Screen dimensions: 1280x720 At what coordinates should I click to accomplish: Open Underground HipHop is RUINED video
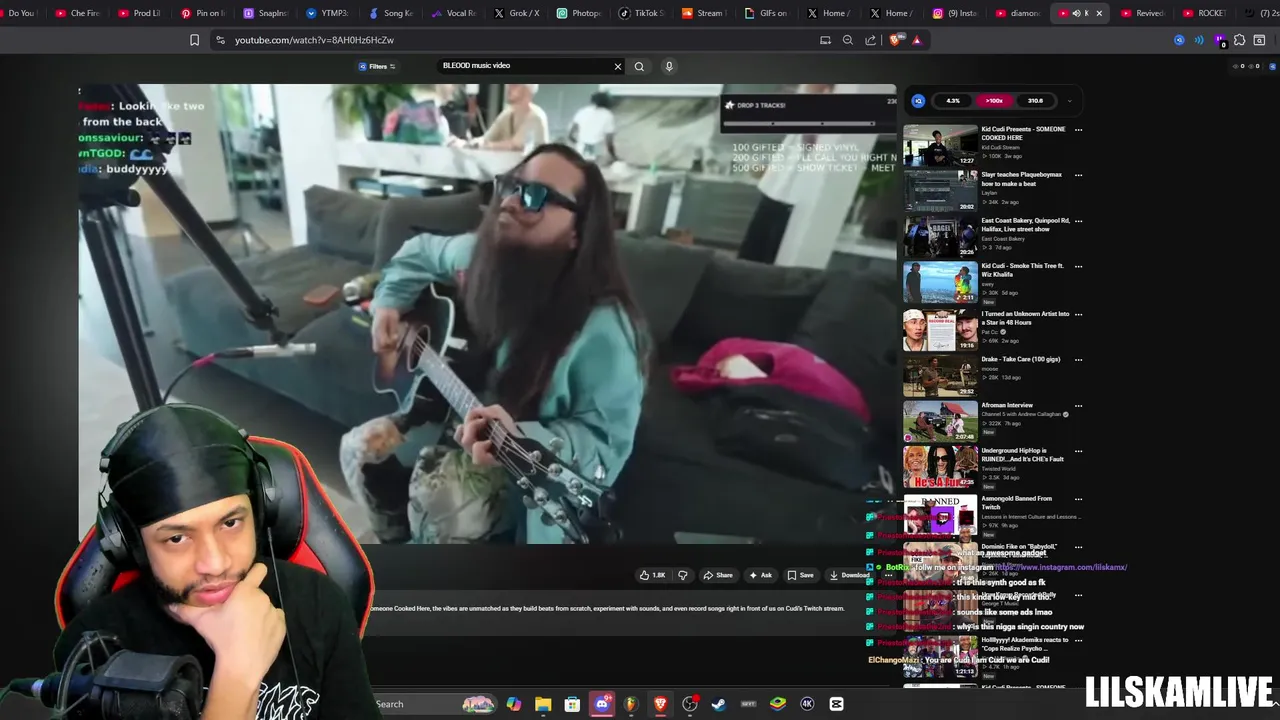click(x=1022, y=455)
